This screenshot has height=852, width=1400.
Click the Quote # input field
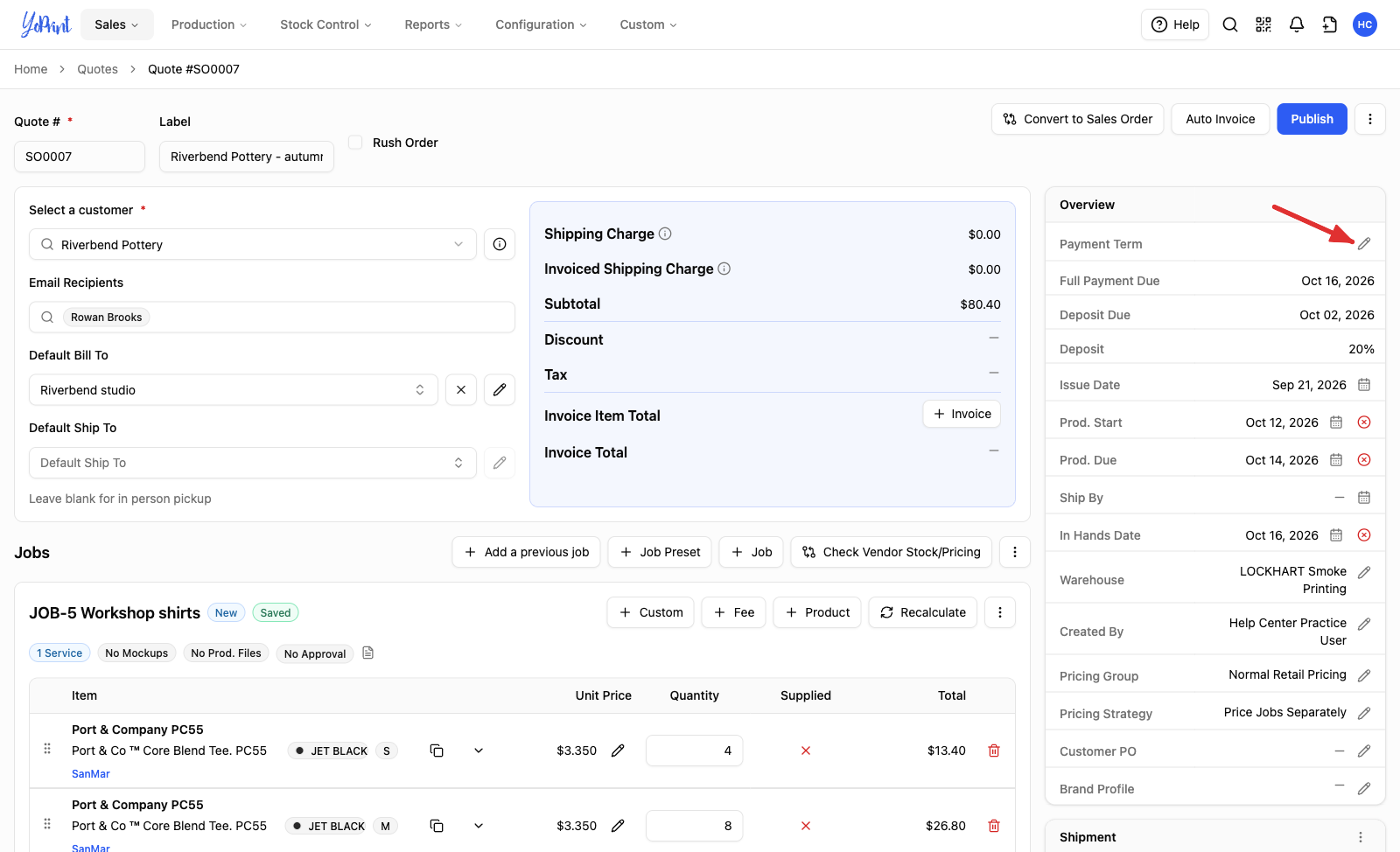(80, 157)
